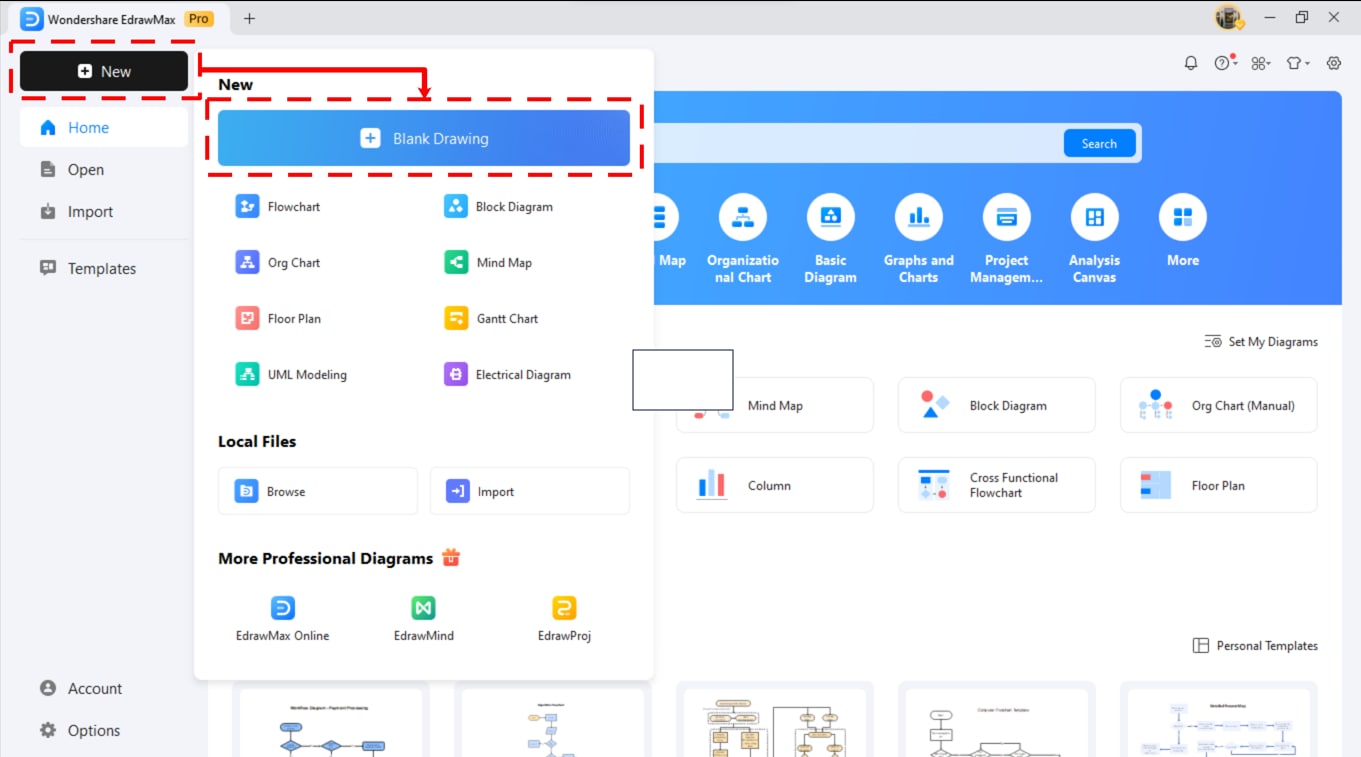This screenshot has height=757, width=1361.
Task: Open the Detailed Process Map template thumbnail
Action: [x=1219, y=722]
